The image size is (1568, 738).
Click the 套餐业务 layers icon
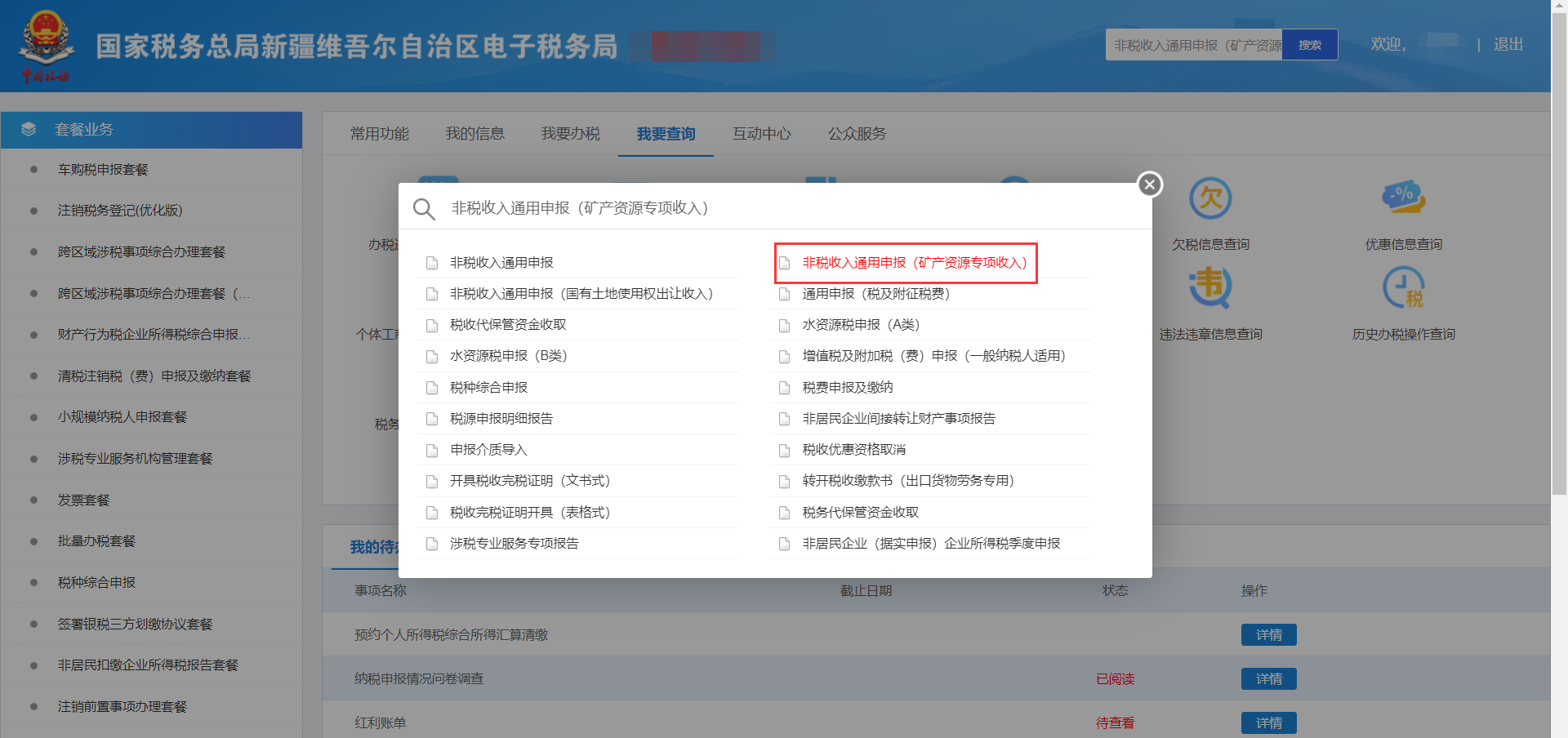coord(29,130)
